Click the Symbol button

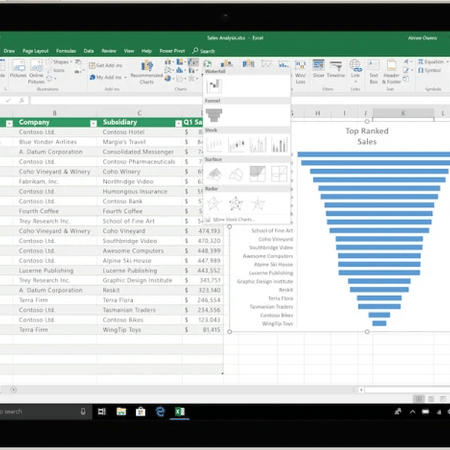tap(430, 70)
